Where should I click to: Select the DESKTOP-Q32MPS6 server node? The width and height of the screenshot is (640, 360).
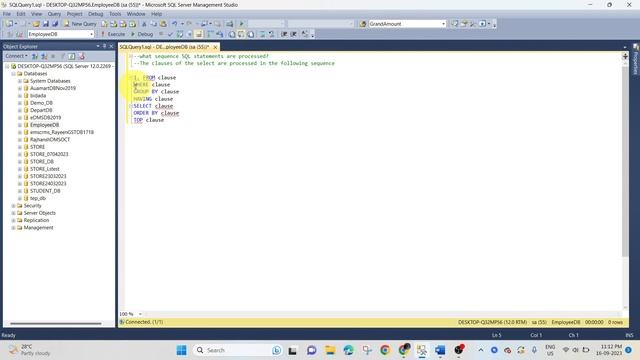coord(64,66)
